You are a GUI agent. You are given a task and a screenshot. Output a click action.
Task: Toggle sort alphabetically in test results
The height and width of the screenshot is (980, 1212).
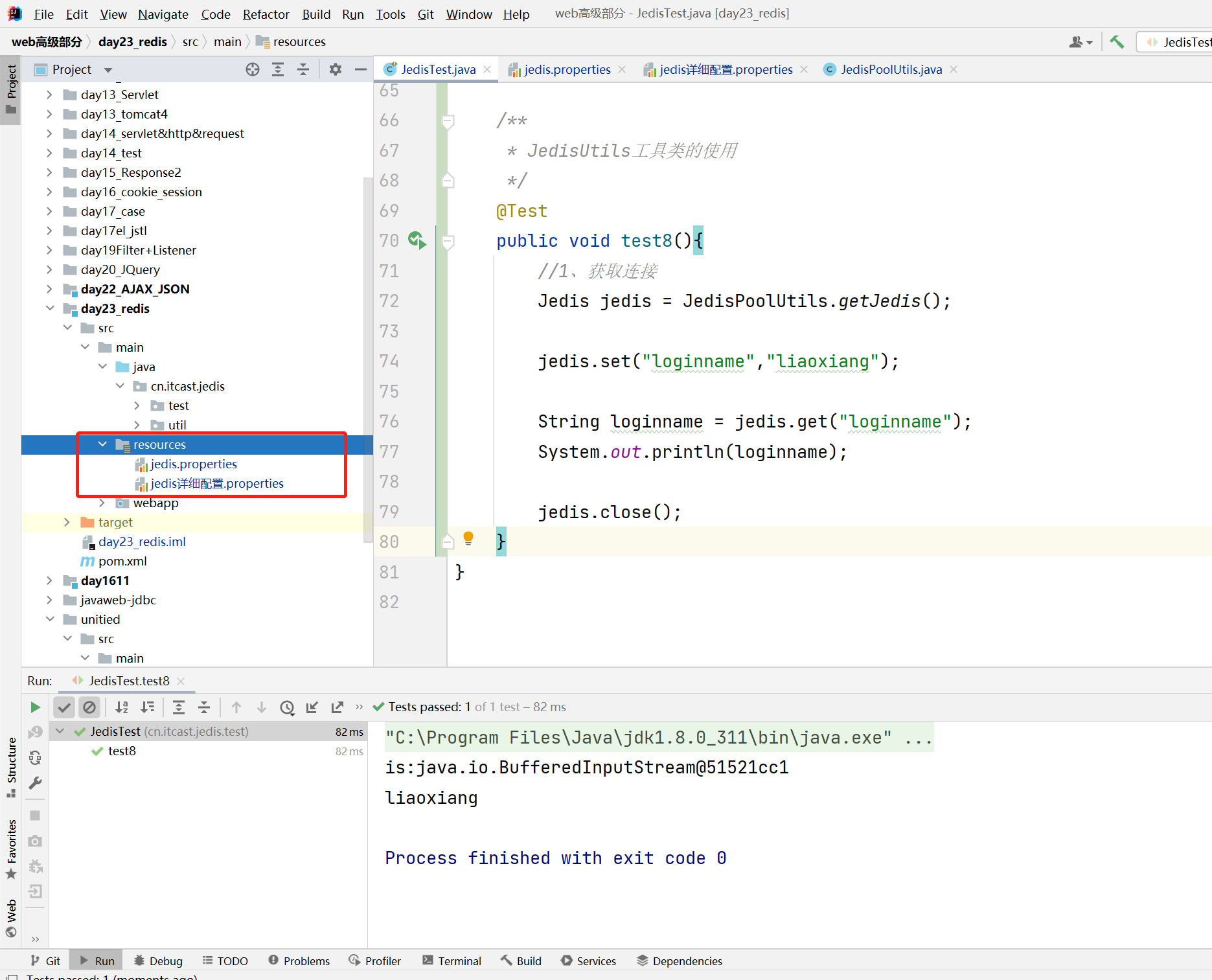(x=122, y=707)
